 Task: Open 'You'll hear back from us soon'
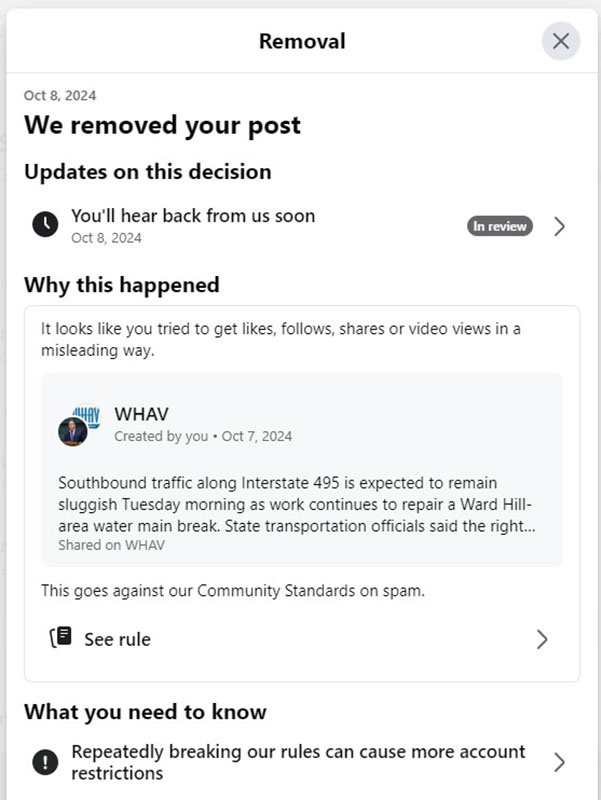[193, 216]
